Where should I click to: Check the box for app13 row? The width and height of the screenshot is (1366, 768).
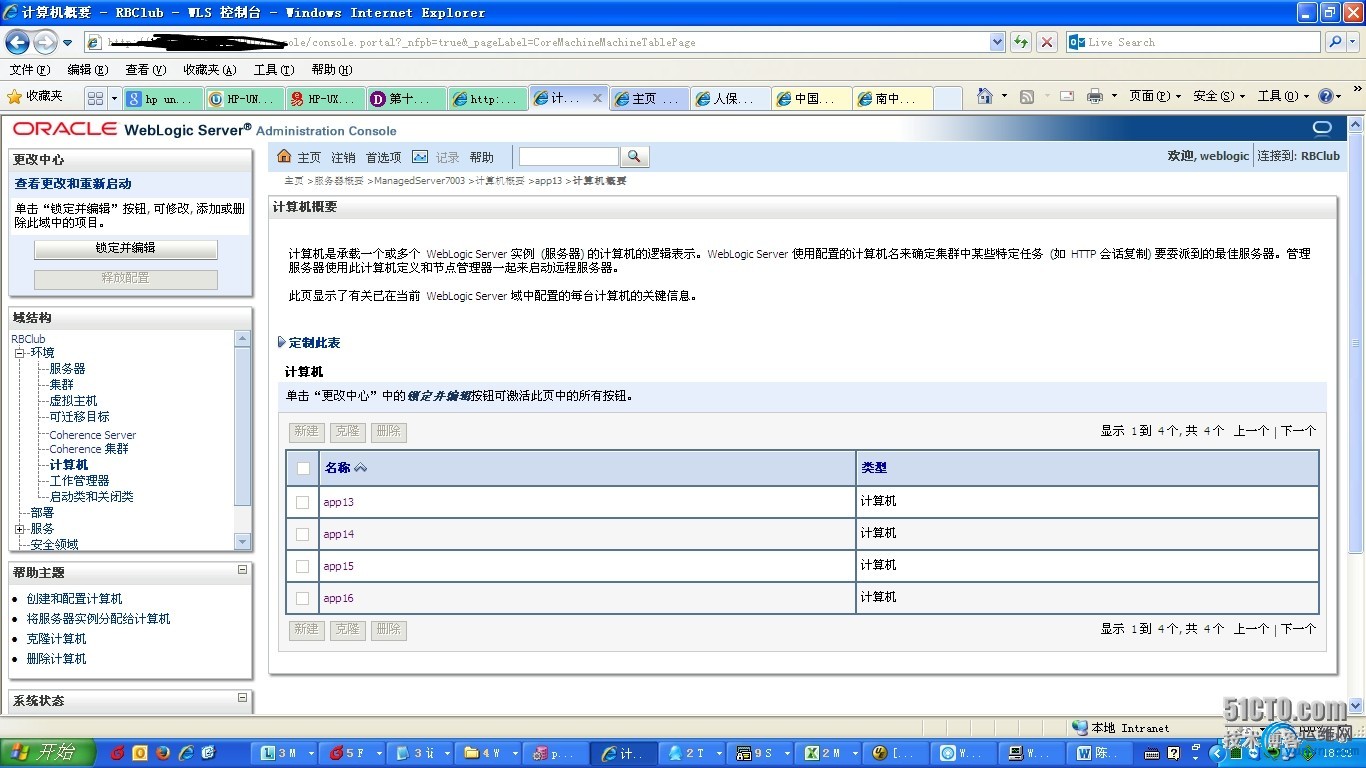coord(302,502)
